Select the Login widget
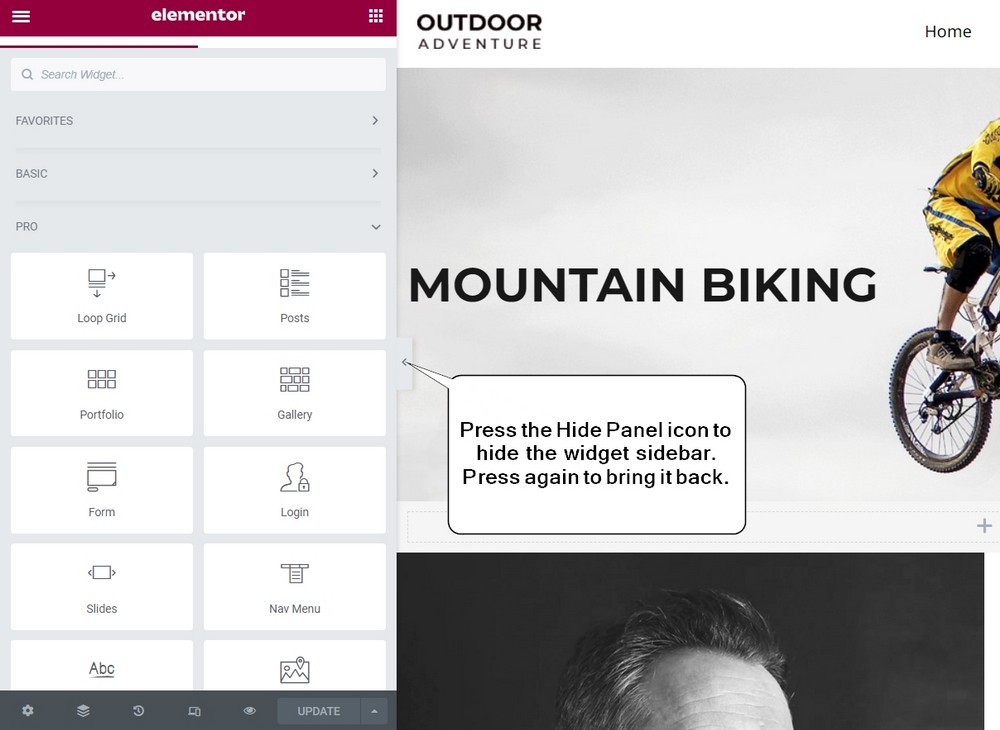Viewport: 1000px width, 730px height. click(294, 490)
